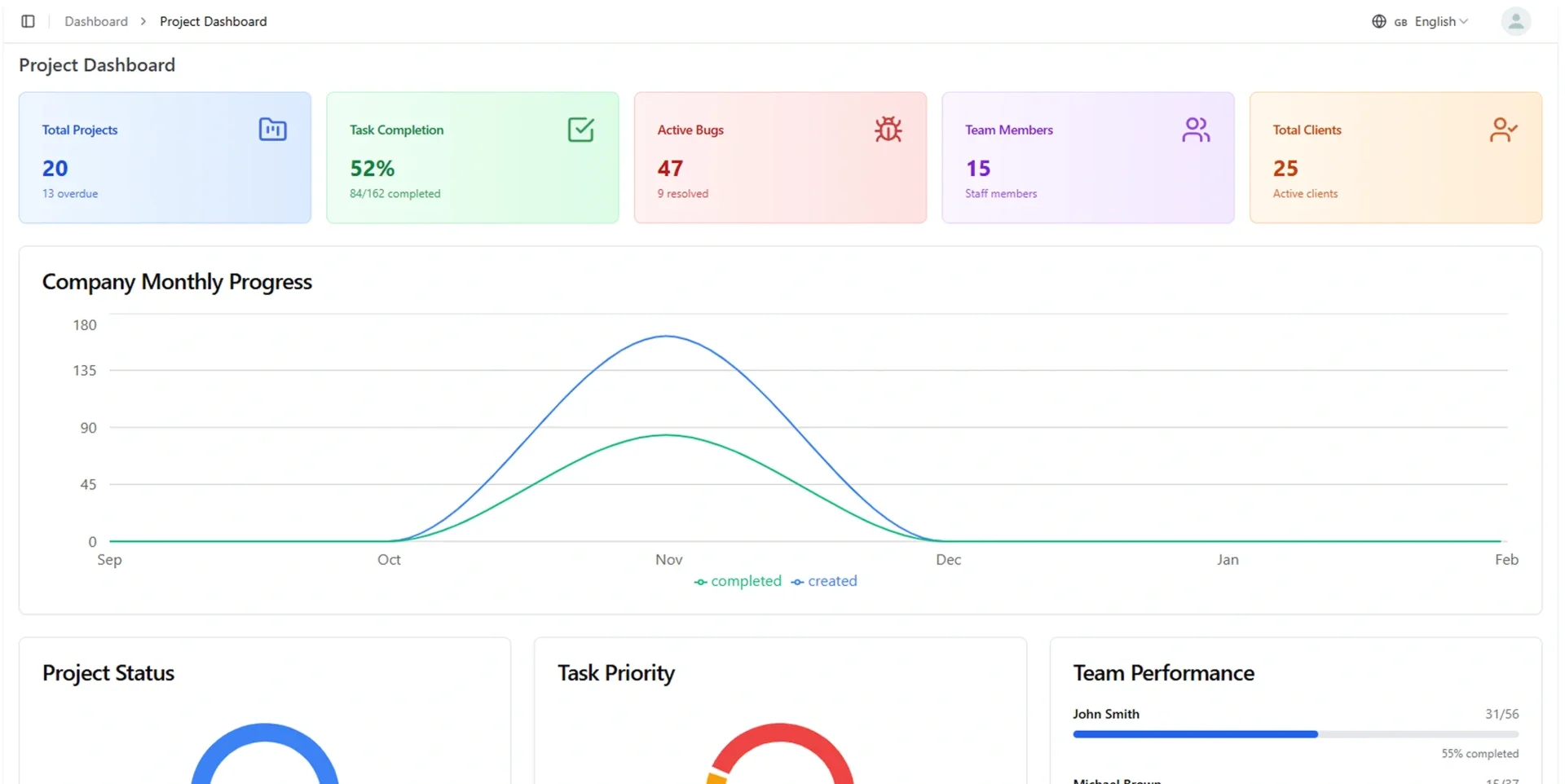Image resolution: width=1565 pixels, height=784 pixels.
Task: Click the Task Completion checkmark icon
Action: [580, 130]
